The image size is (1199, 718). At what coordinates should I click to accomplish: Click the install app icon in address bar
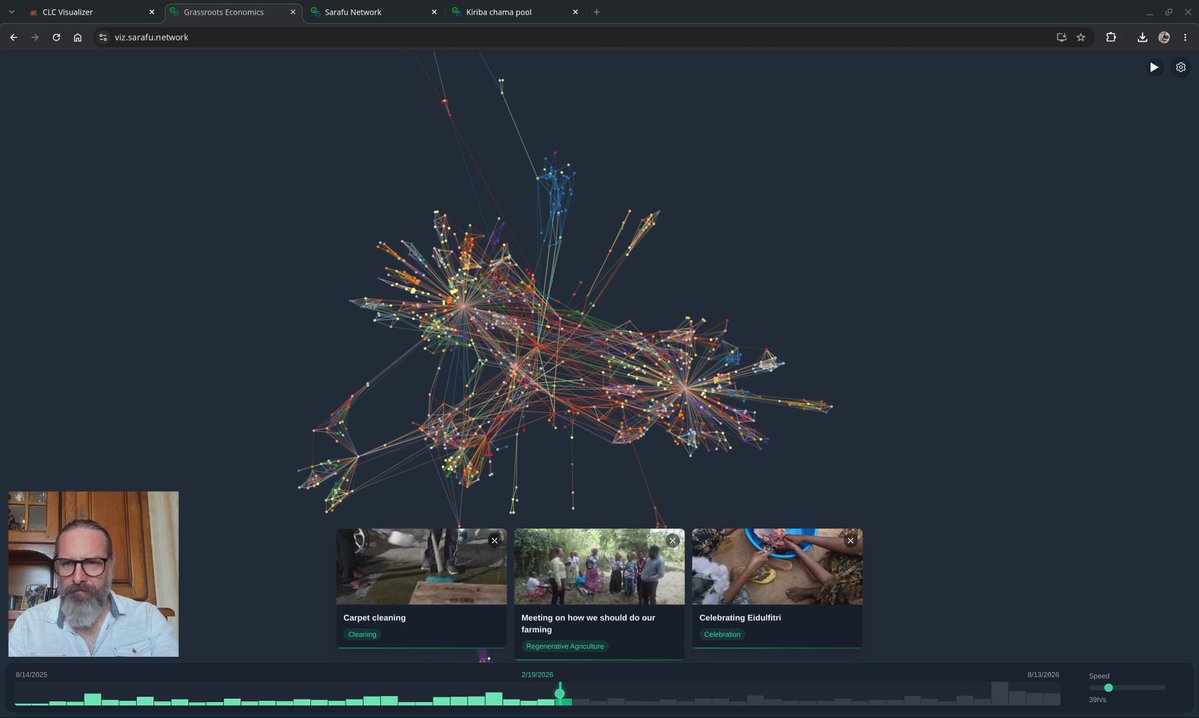1061,37
